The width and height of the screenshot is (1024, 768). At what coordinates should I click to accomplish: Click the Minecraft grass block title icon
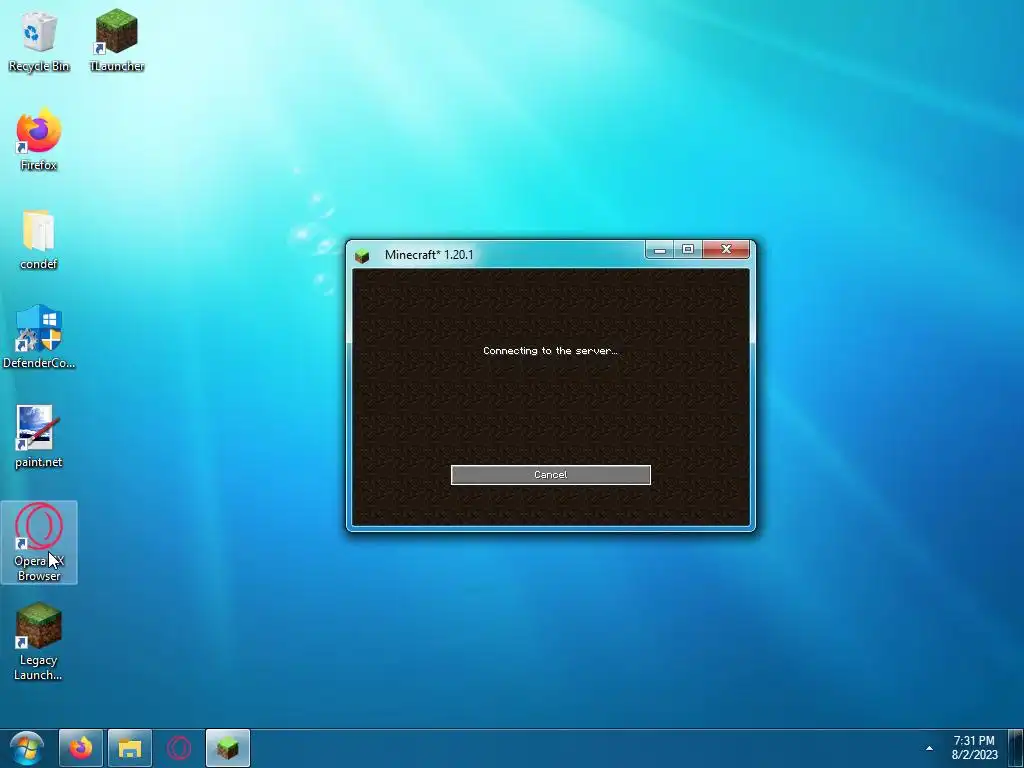362,255
